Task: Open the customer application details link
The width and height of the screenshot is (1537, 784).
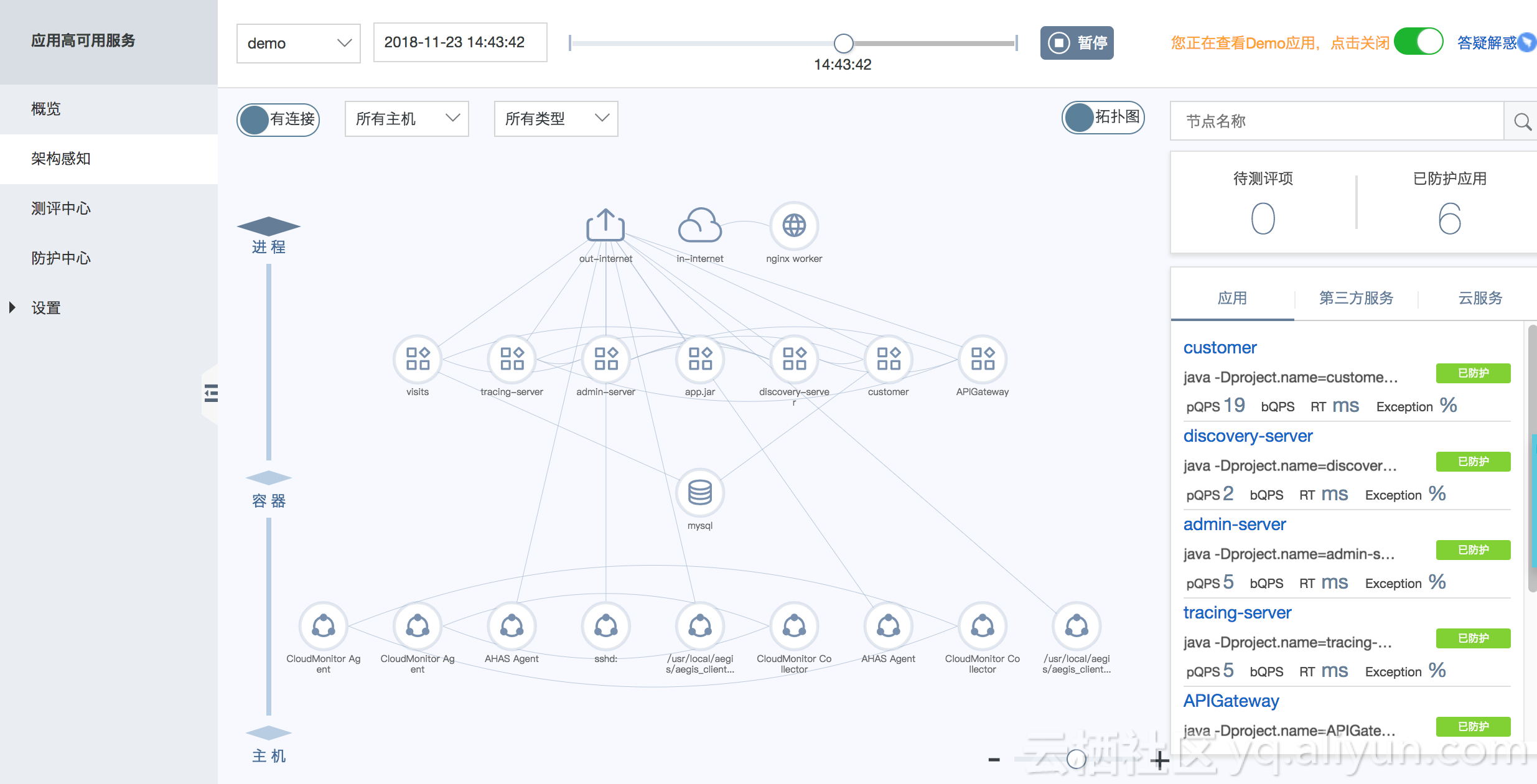Action: pos(1220,347)
